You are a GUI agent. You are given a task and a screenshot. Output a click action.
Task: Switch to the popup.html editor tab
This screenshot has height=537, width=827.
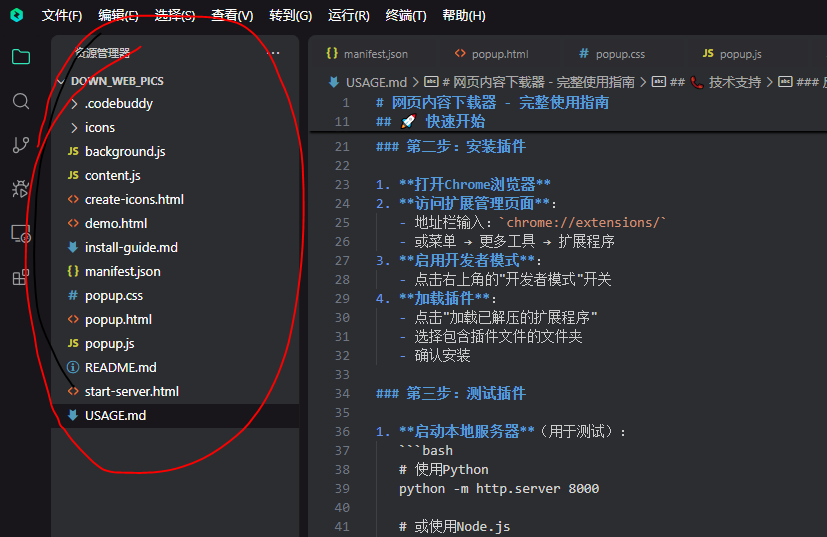(x=491, y=54)
